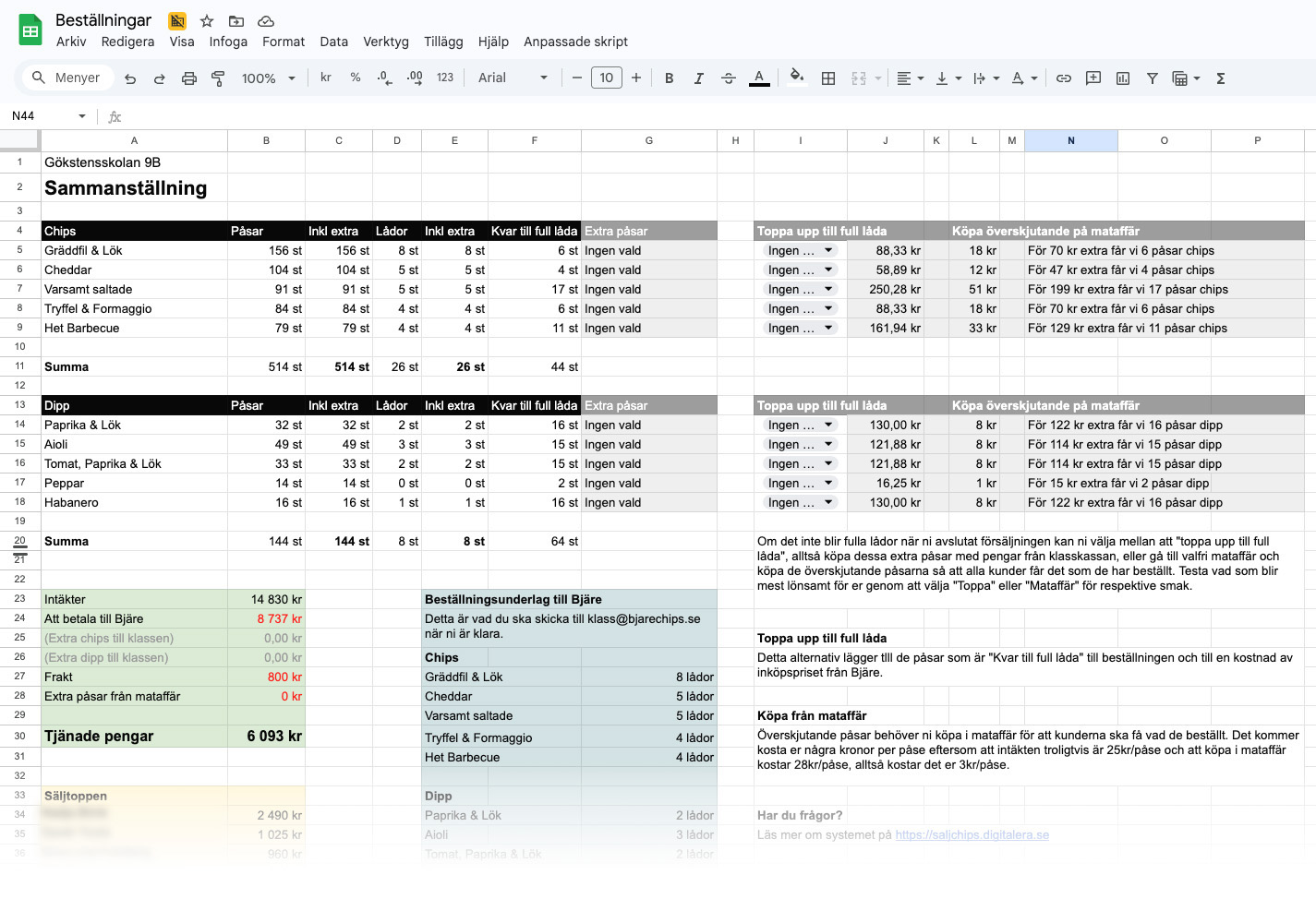Click the Borders grid icon
Image resolution: width=1316 pixels, height=899 pixels.
pyautogui.click(x=828, y=78)
